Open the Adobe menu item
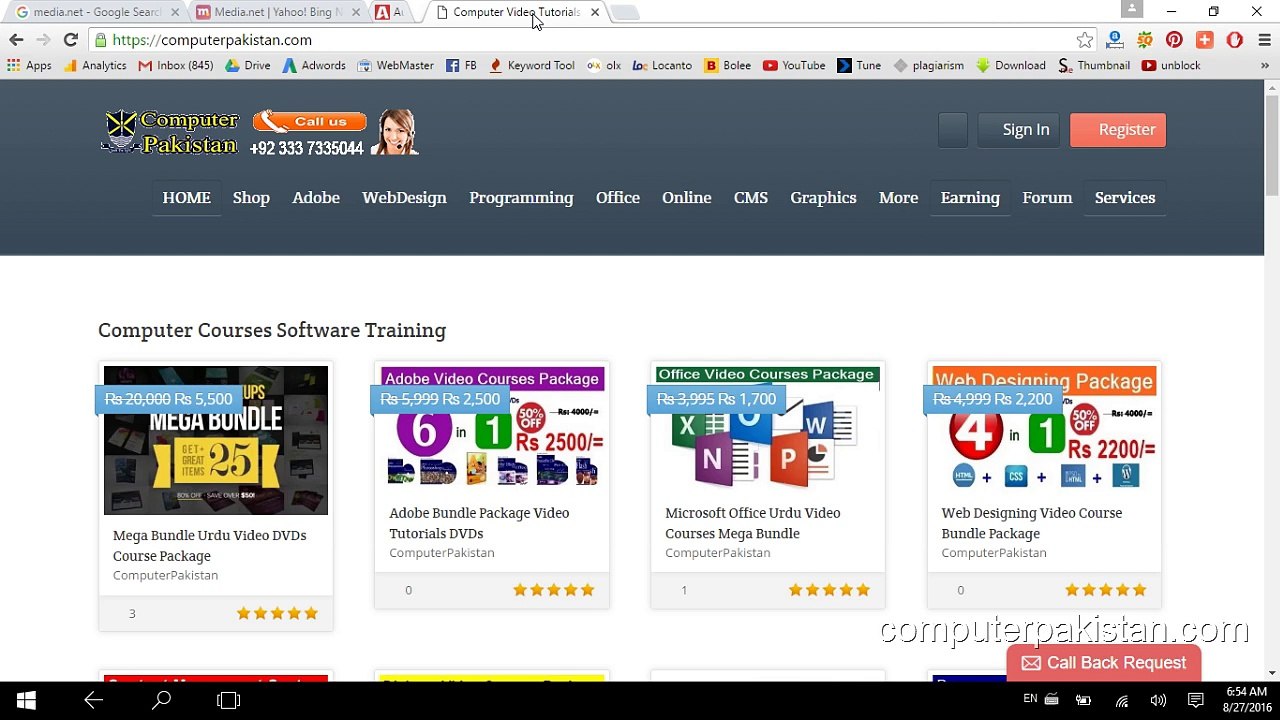Image resolution: width=1280 pixels, height=720 pixels. (316, 197)
